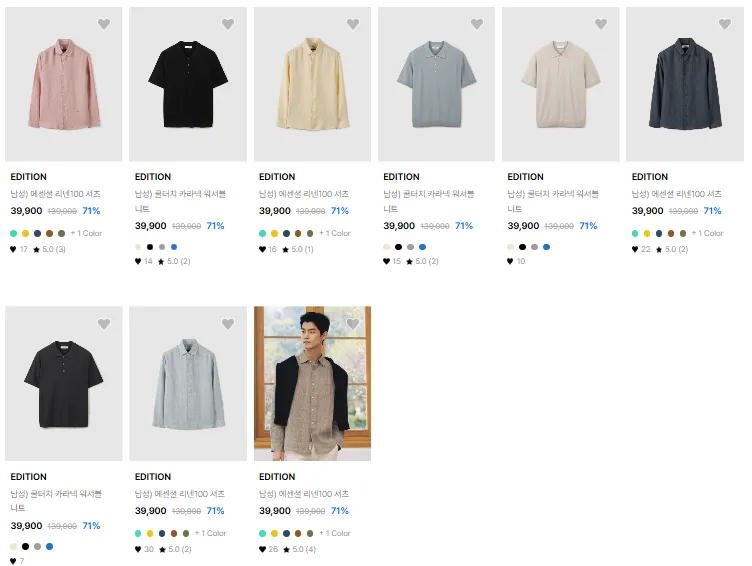Tap heart on model photo product
The image size is (752, 566).
point(352,324)
